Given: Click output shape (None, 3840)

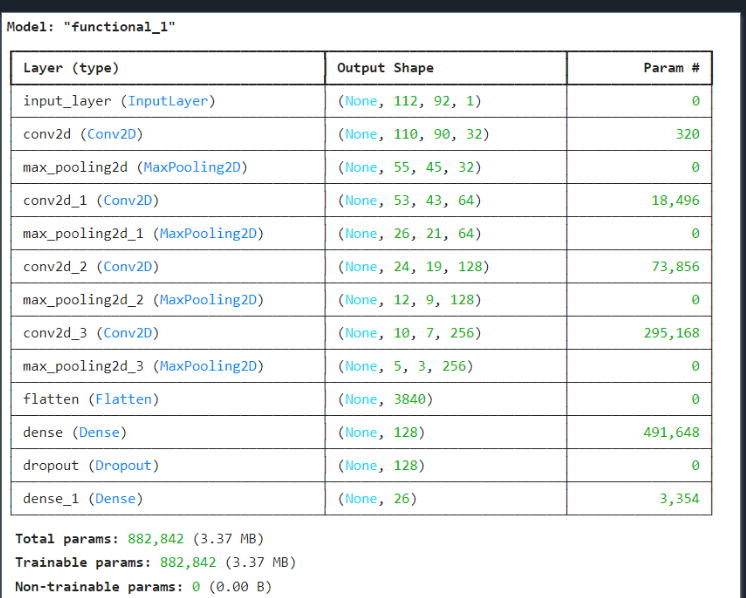Looking at the screenshot, I should pos(385,399).
